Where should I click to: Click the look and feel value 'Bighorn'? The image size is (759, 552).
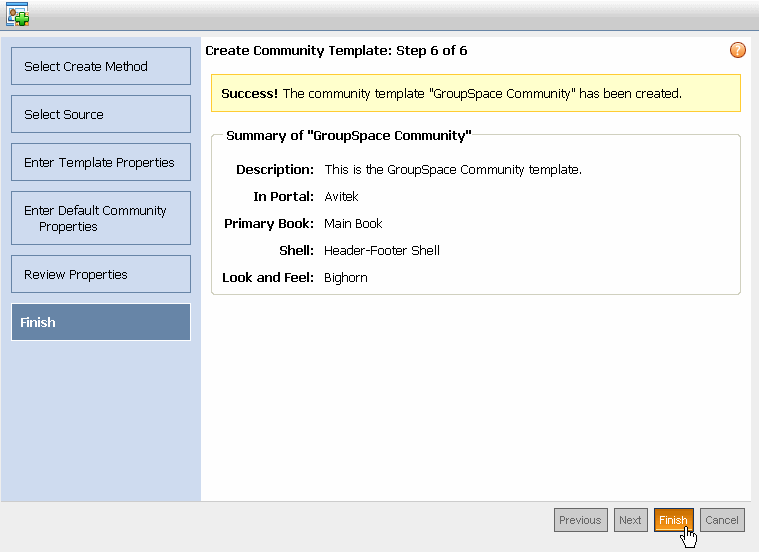pos(346,278)
